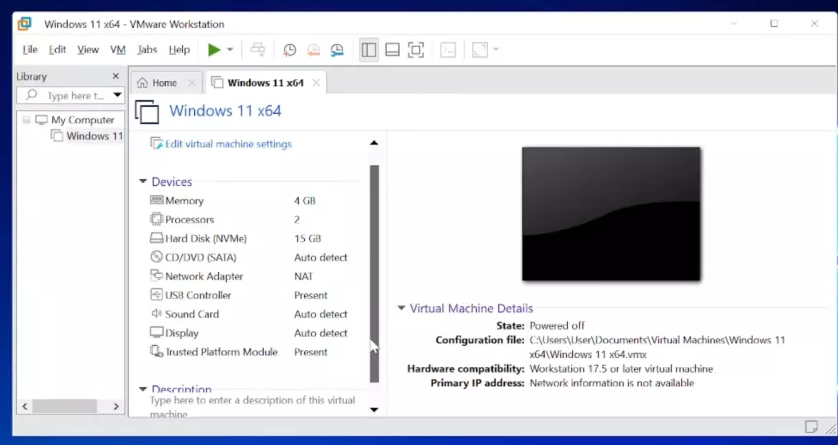Open Trusted Platform Module device entry
838x445 pixels.
pyautogui.click(x=221, y=352)
